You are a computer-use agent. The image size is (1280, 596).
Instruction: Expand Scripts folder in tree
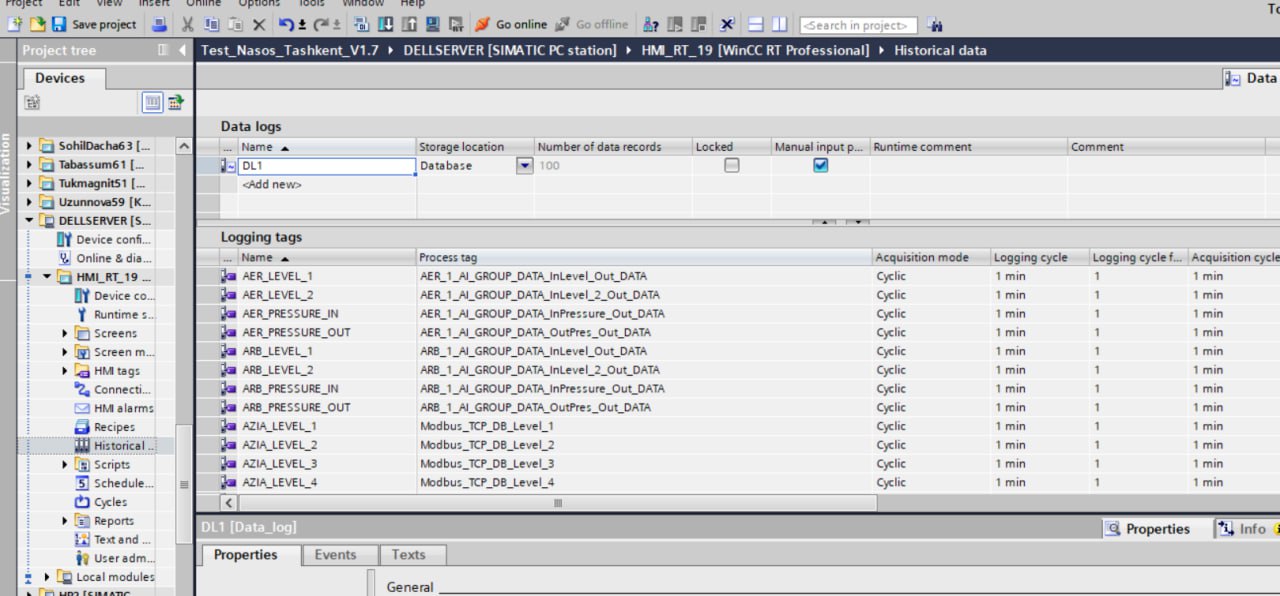coord(65,464)
